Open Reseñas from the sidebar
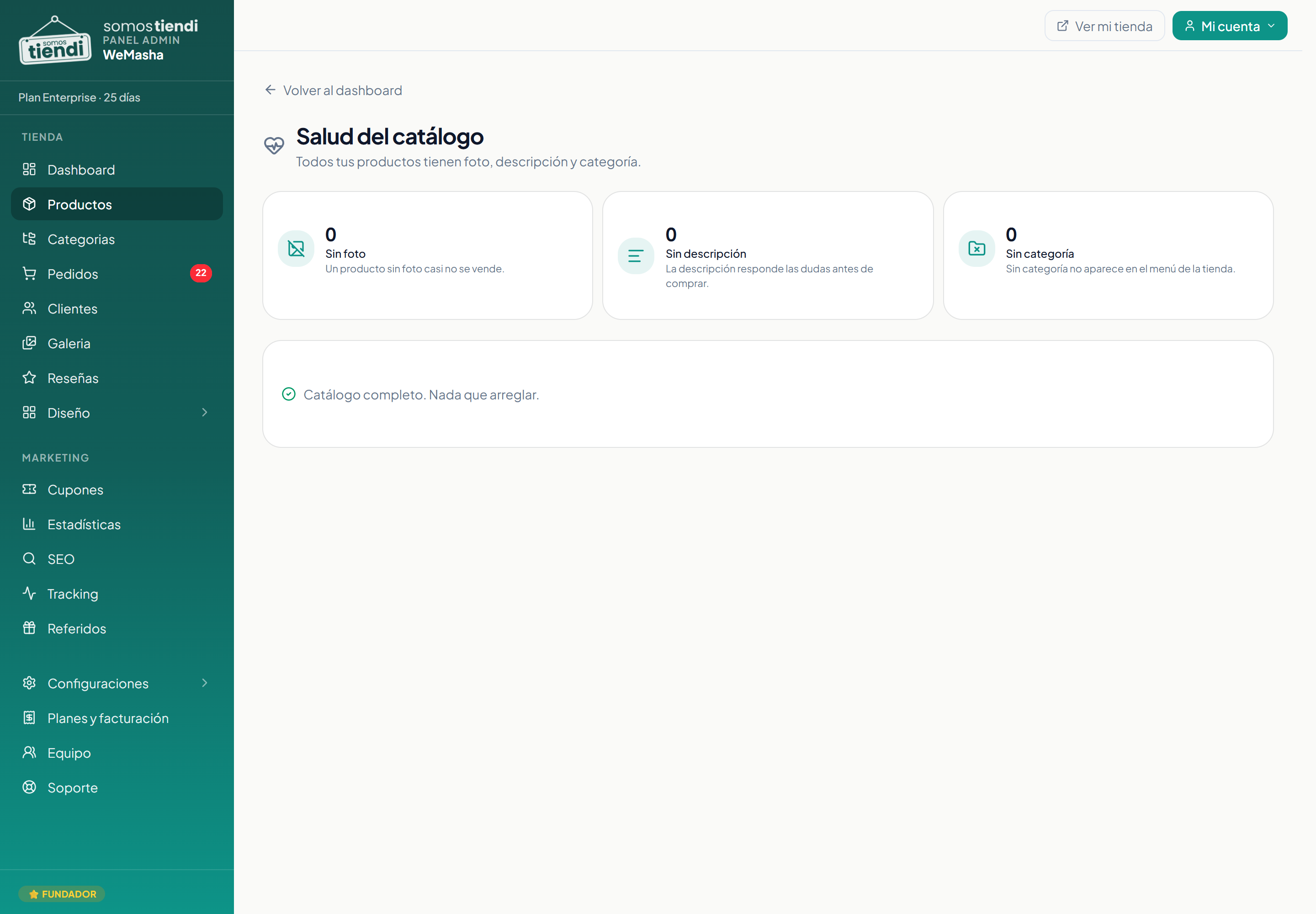Image resolution: width=1316 pixels, height=914 pixels. pos(117,378)
